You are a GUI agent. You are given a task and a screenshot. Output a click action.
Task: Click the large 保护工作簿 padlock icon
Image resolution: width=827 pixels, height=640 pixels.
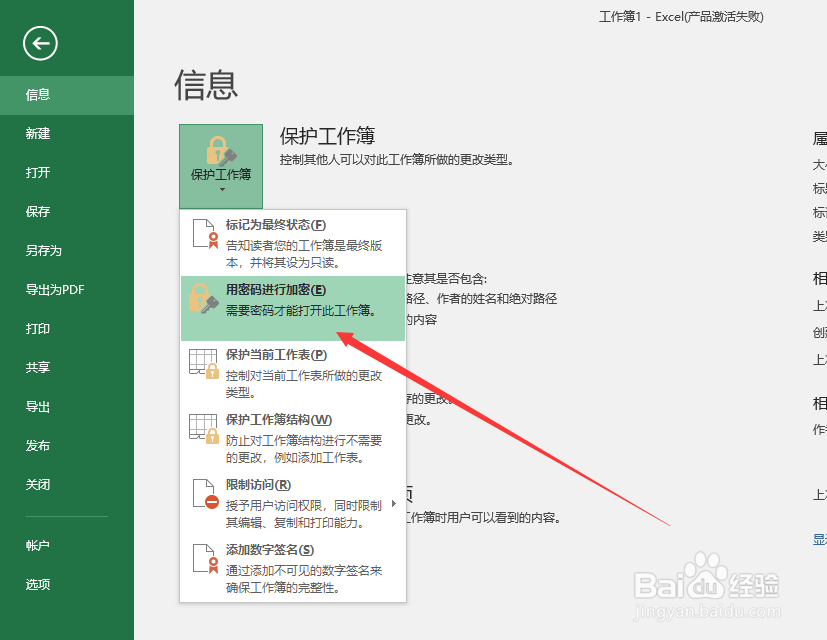click(220, 152)
